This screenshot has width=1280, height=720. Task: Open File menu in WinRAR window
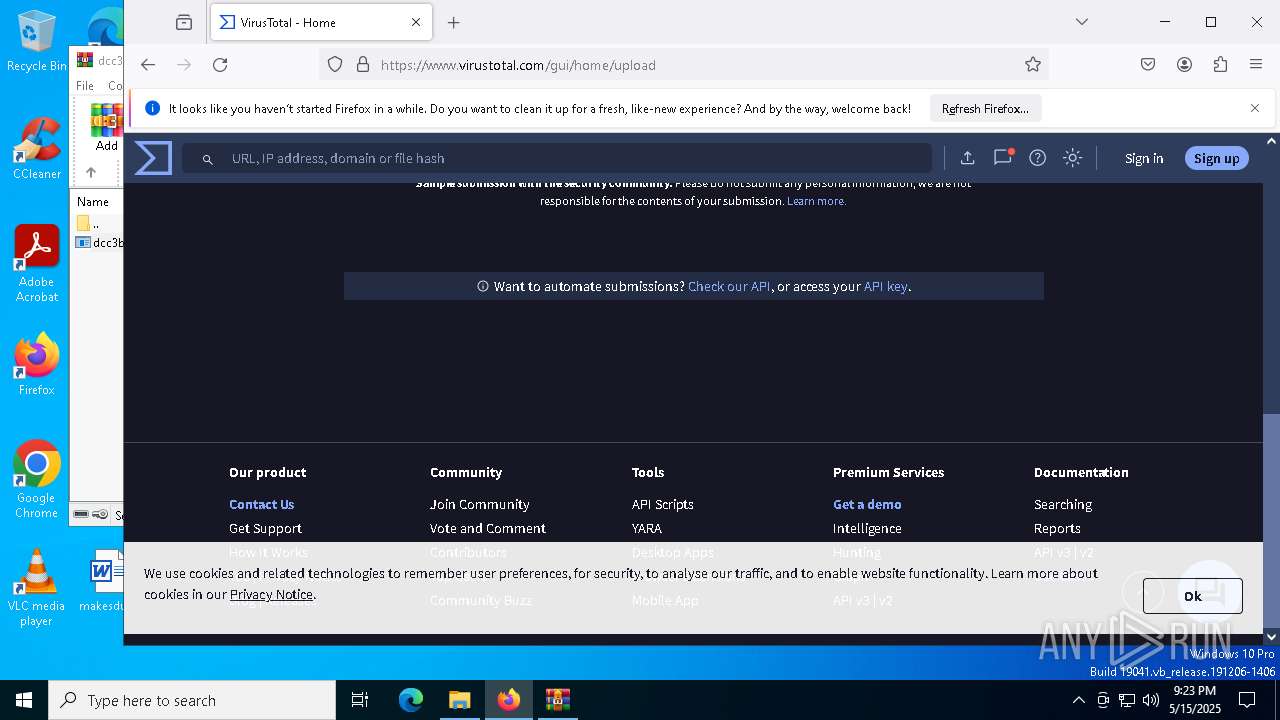pyautogui.click(x=85, y=86)
